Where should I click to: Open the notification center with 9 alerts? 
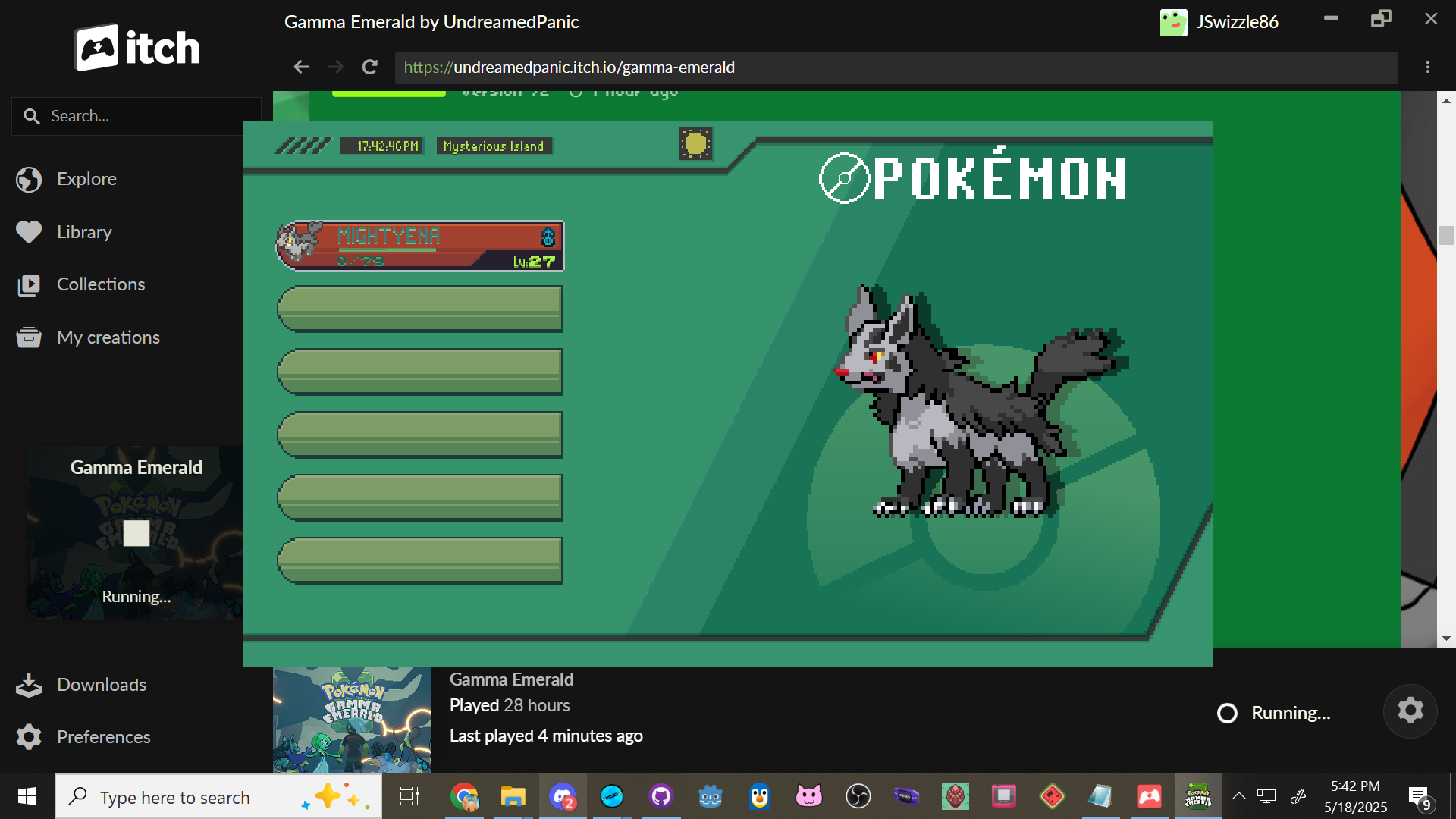1420,798
